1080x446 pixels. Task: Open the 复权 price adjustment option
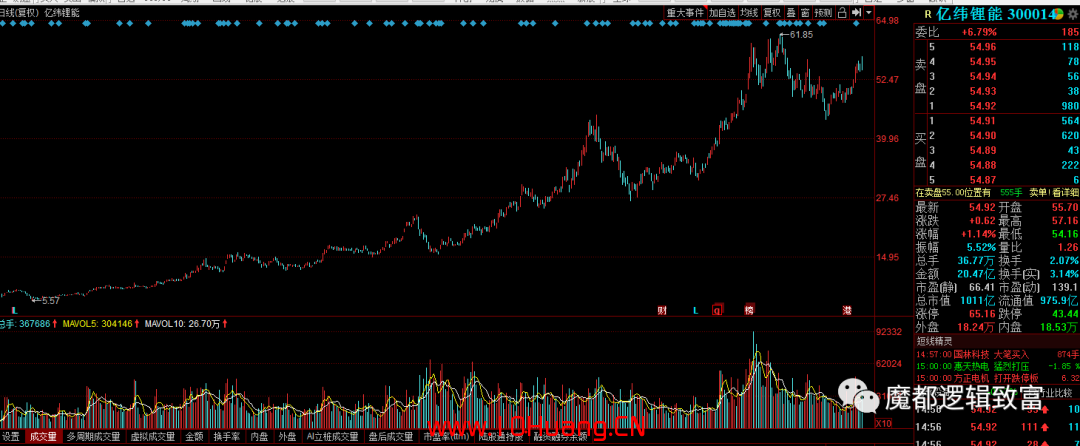click(x=771, y=13)
